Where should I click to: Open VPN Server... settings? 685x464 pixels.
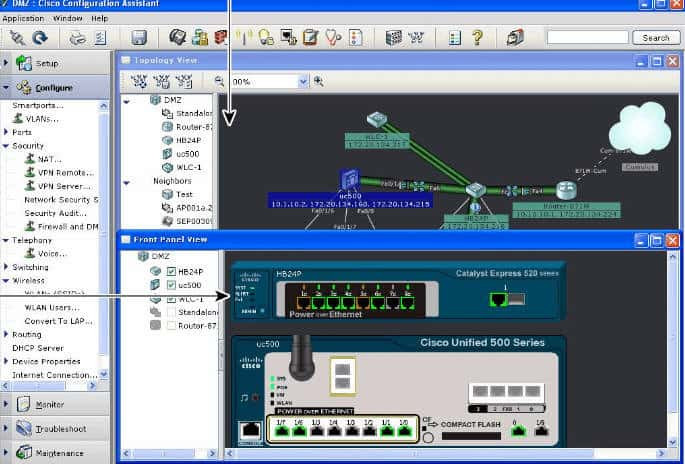coord(65,187)
